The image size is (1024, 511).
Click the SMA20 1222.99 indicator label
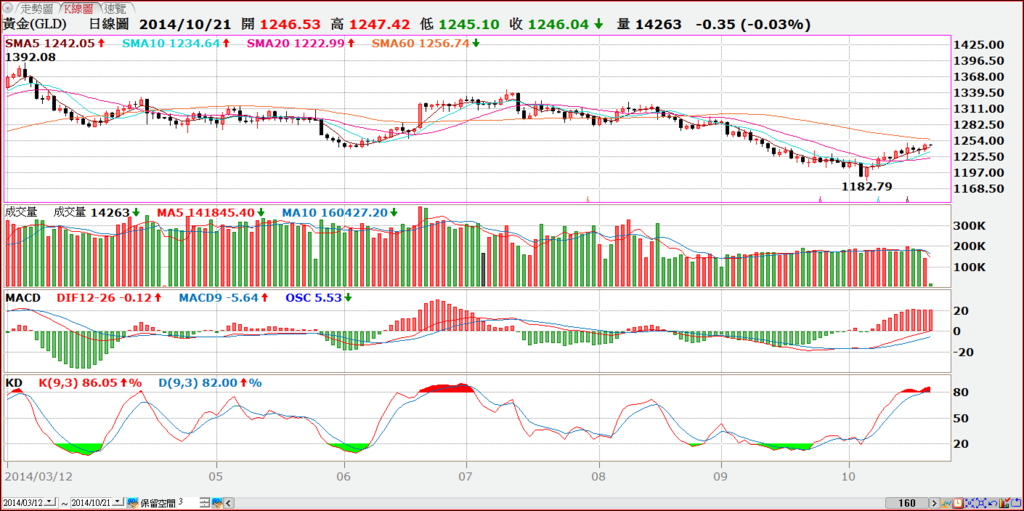295,43
